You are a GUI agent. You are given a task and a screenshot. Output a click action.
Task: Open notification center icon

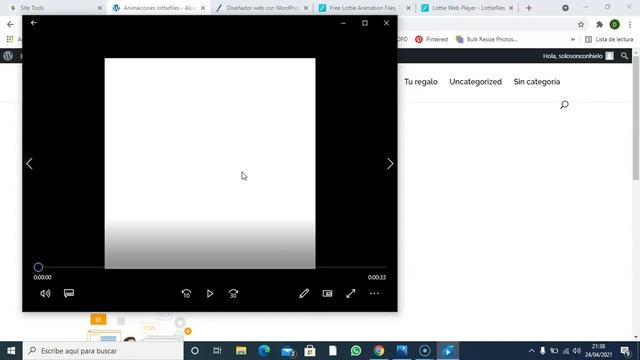click(x=625, y=351)
